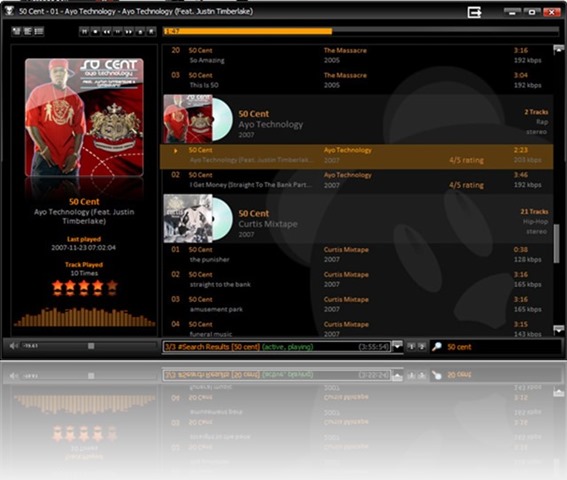The width and height of the screenshot is (567, 480).
Task: Switch to playlist button 2
Action: 422,347
